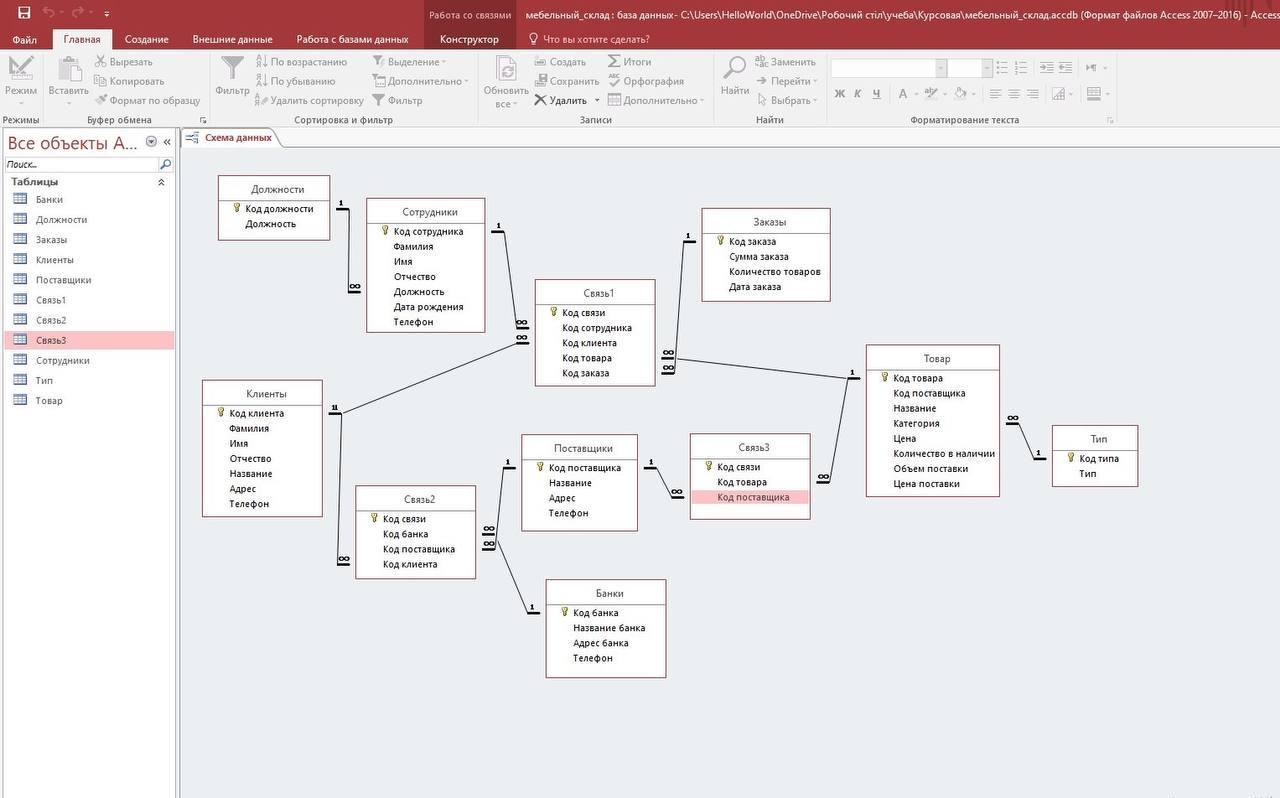The height and width of the screenshot is (798, 1280).
Task: Click Копировать in the clipboard group
Action: coord(129,81)
